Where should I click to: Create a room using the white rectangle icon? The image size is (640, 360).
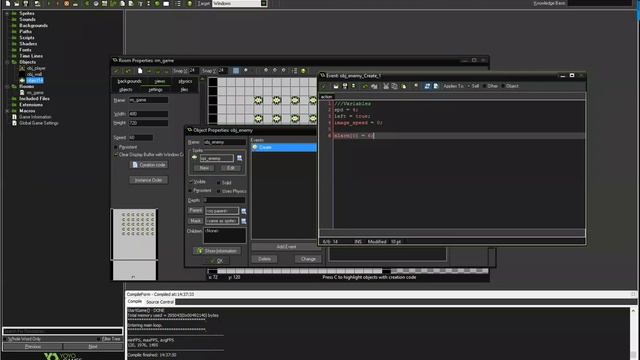pyautogui.click(x=166, y=4)
